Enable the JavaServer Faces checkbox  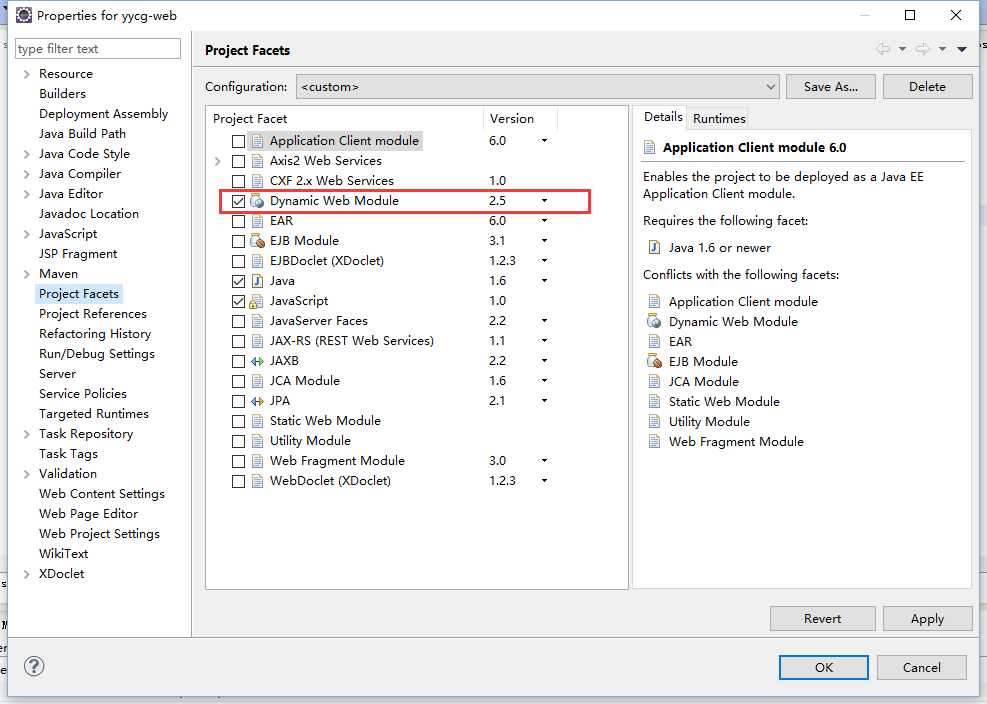coord(238,322)
